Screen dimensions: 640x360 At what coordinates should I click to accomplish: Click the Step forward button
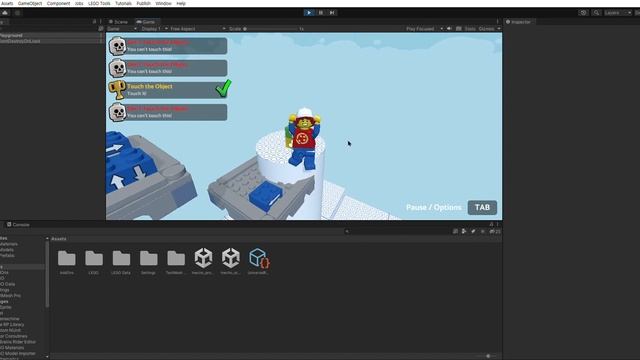[332, 13]
